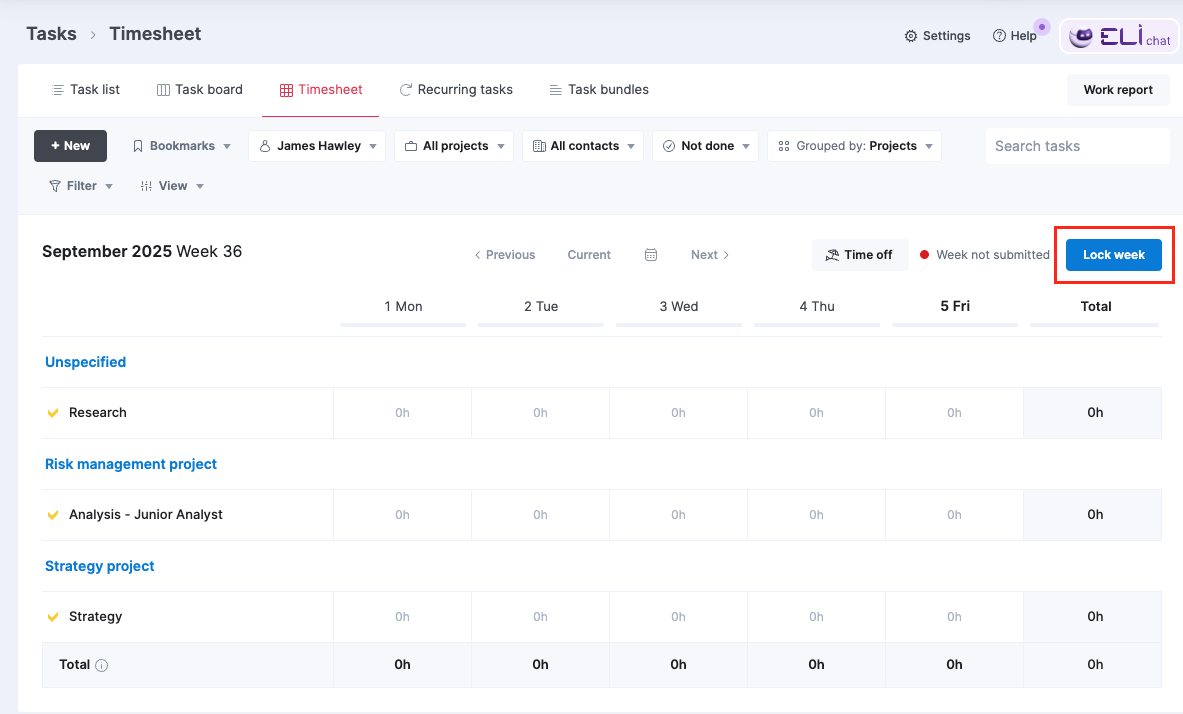Open Strategy project link
This screenshot has width=1183, height=714.
pyautogui.click(x=100, y=566)
